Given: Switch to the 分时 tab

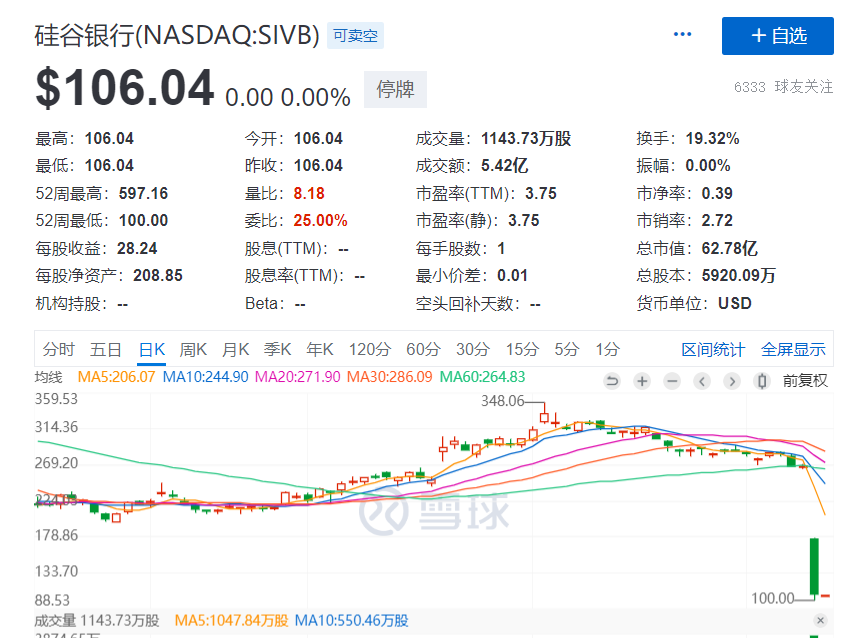Looking at the screenshot, I should 59,350.
